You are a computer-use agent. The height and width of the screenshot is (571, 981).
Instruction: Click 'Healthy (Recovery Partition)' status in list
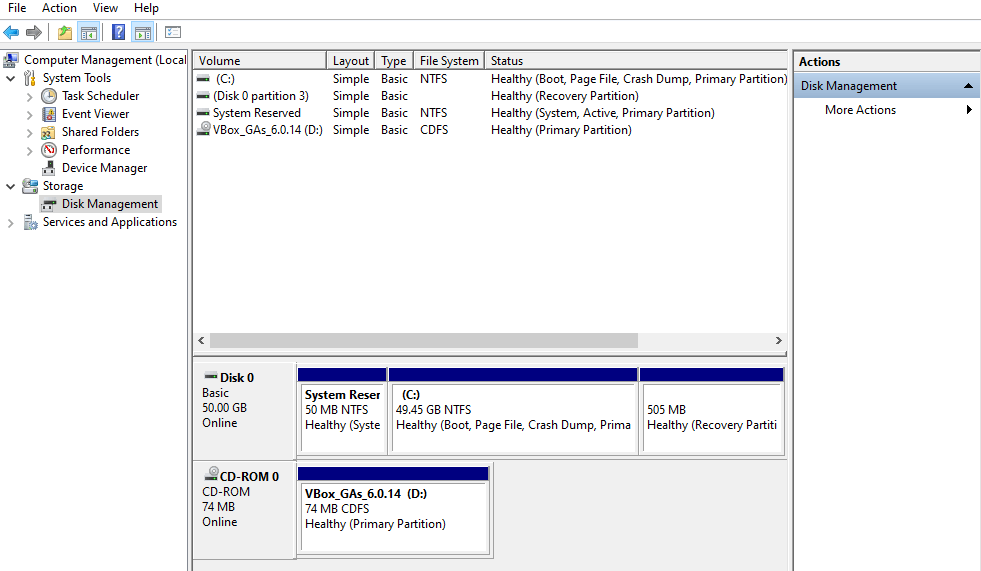pyautogui.click(x=565, y=96)
